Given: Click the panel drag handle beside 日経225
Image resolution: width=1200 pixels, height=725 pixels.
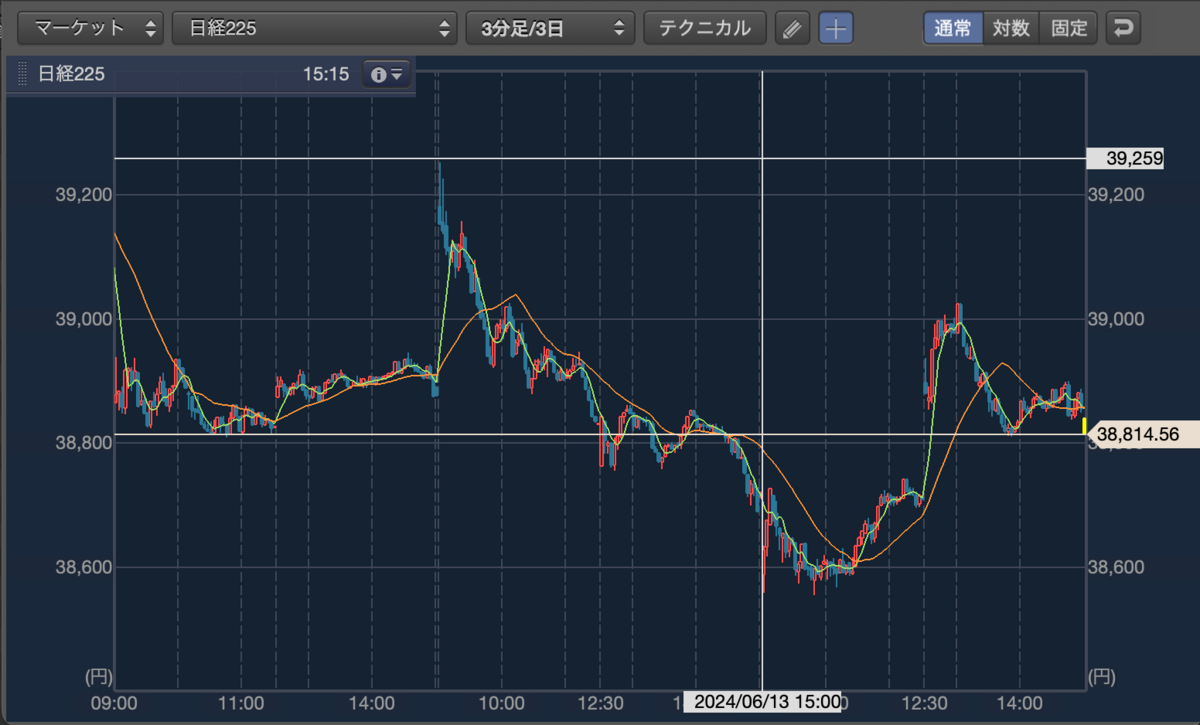Looking at the screenshot, I should point(20,74).
